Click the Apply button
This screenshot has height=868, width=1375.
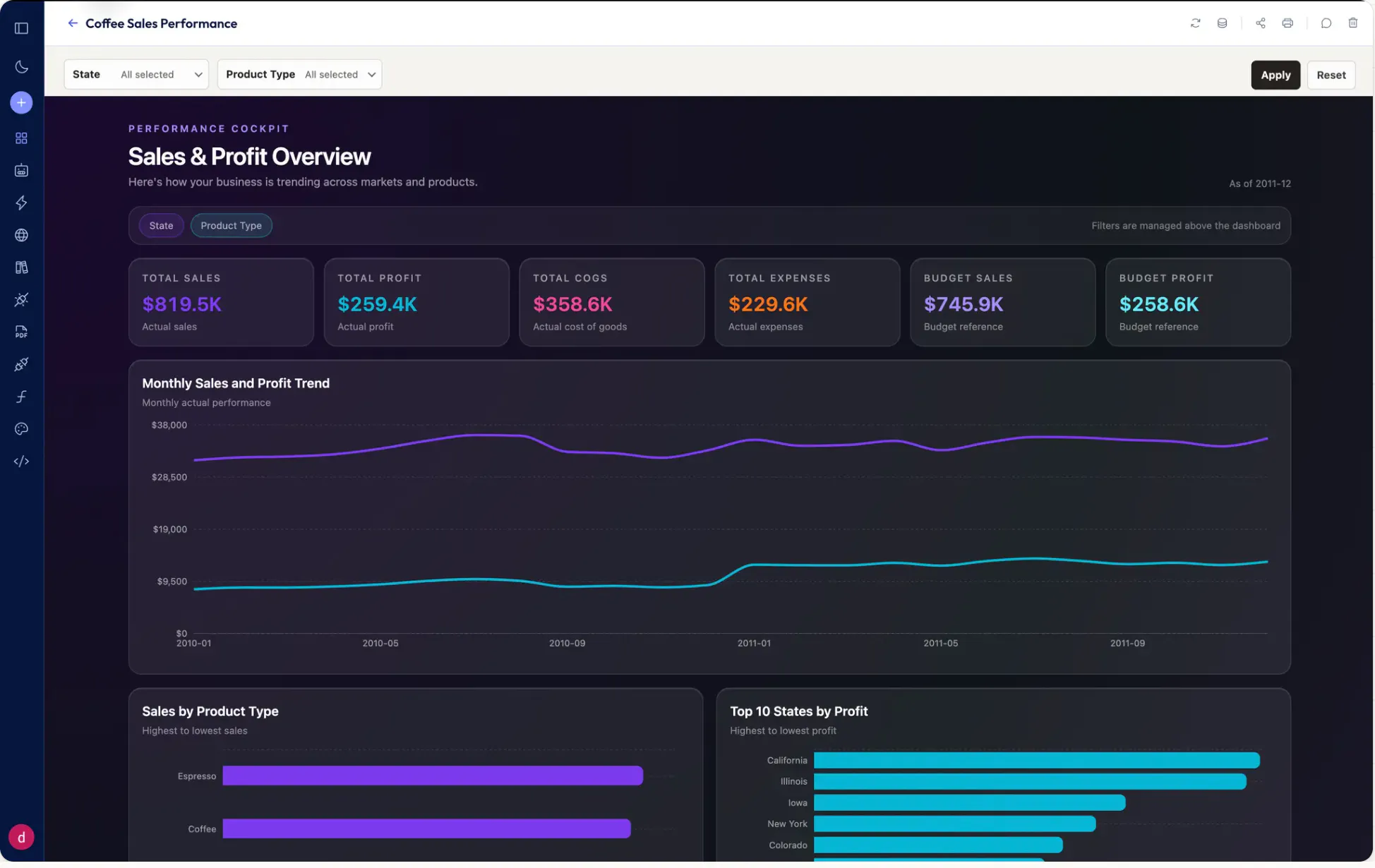tap(1275, 76)
